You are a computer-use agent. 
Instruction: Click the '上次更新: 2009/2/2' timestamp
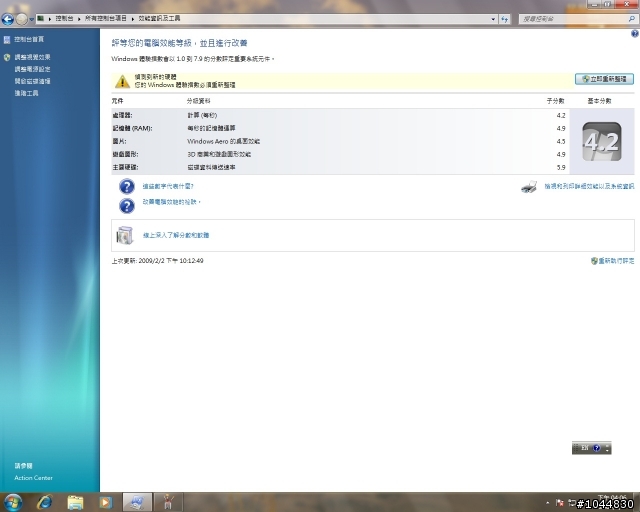(x=158, y=261)
